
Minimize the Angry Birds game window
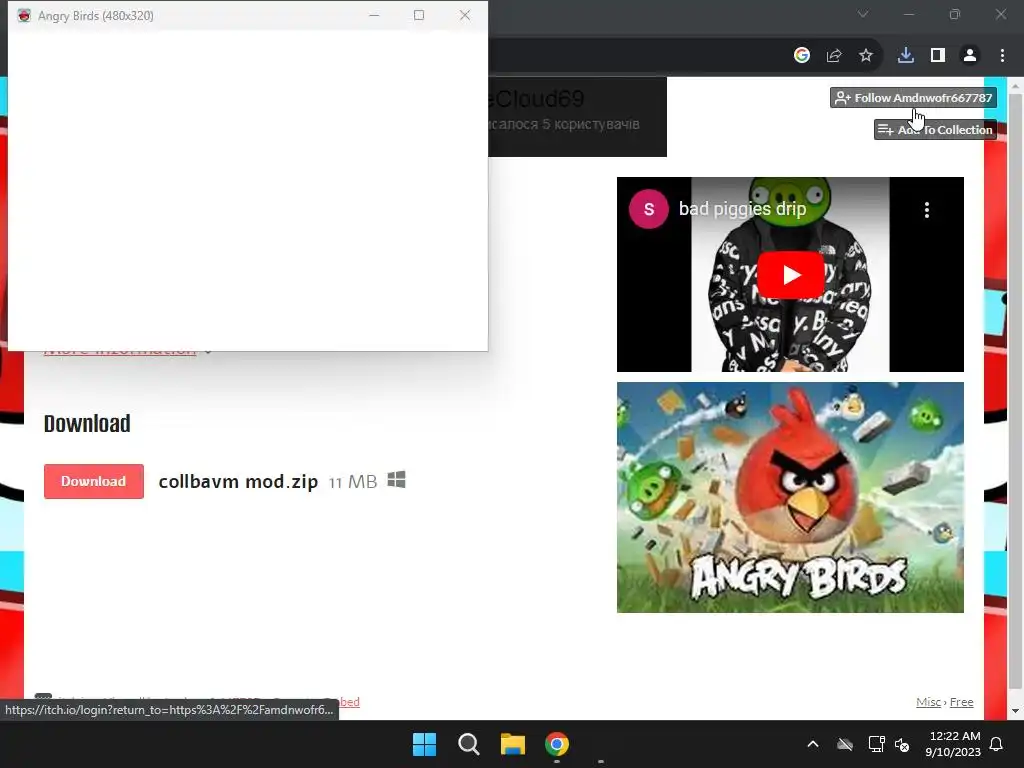click(374, 15)
